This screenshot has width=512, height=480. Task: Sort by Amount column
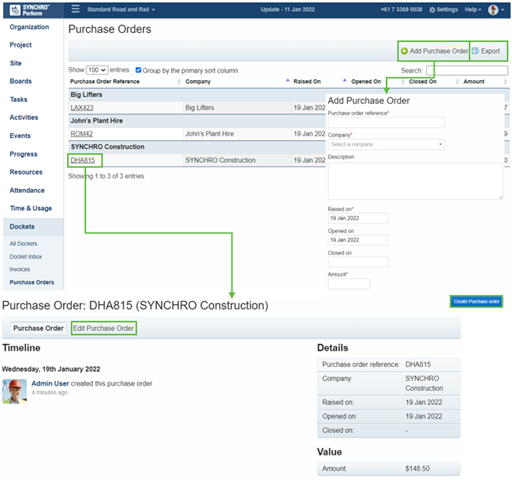(x=485, y=82)
